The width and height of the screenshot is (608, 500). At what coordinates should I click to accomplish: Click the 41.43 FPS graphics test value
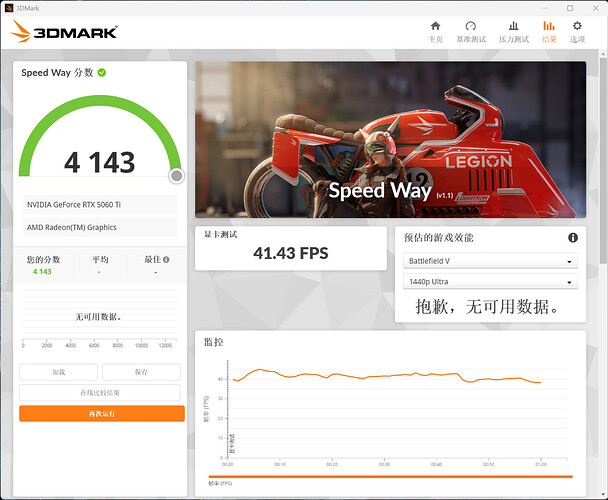click(291, 253)
